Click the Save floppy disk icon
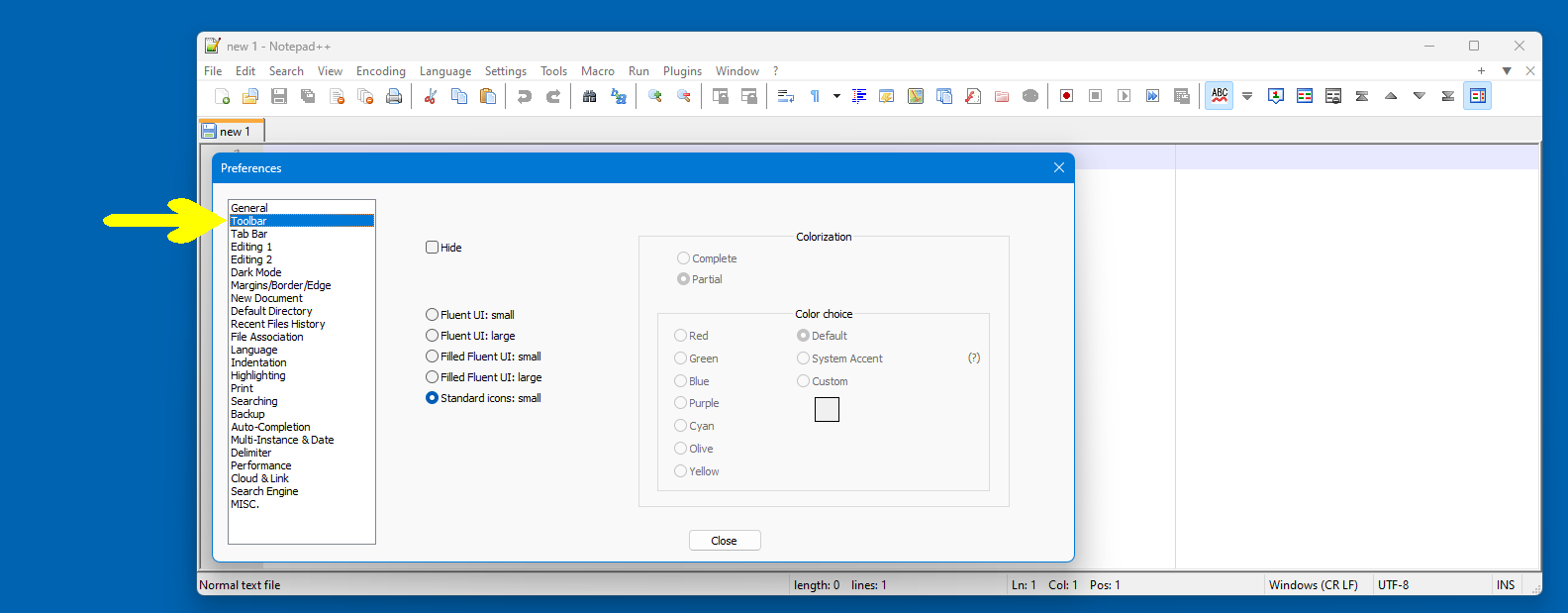 pyautogui.click(x=279, y=96)
